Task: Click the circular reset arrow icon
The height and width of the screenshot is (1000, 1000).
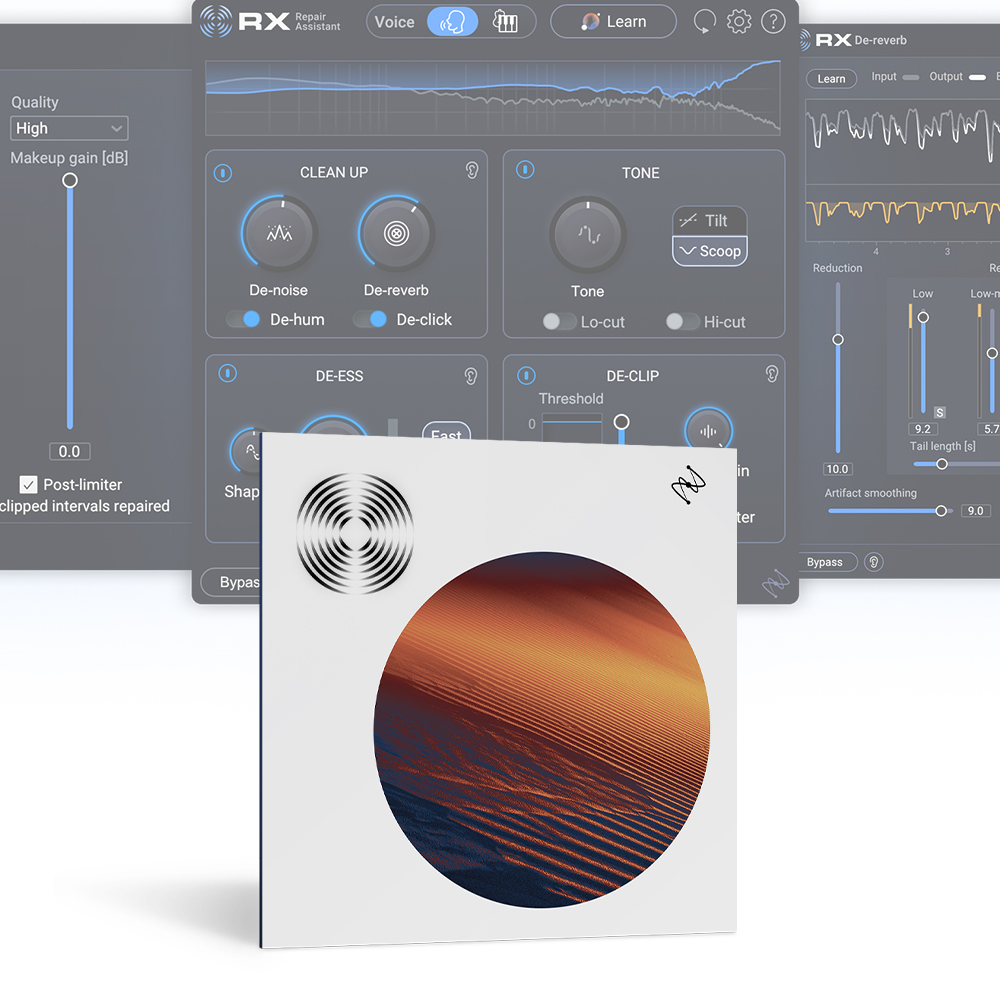Action: [705, 22]
